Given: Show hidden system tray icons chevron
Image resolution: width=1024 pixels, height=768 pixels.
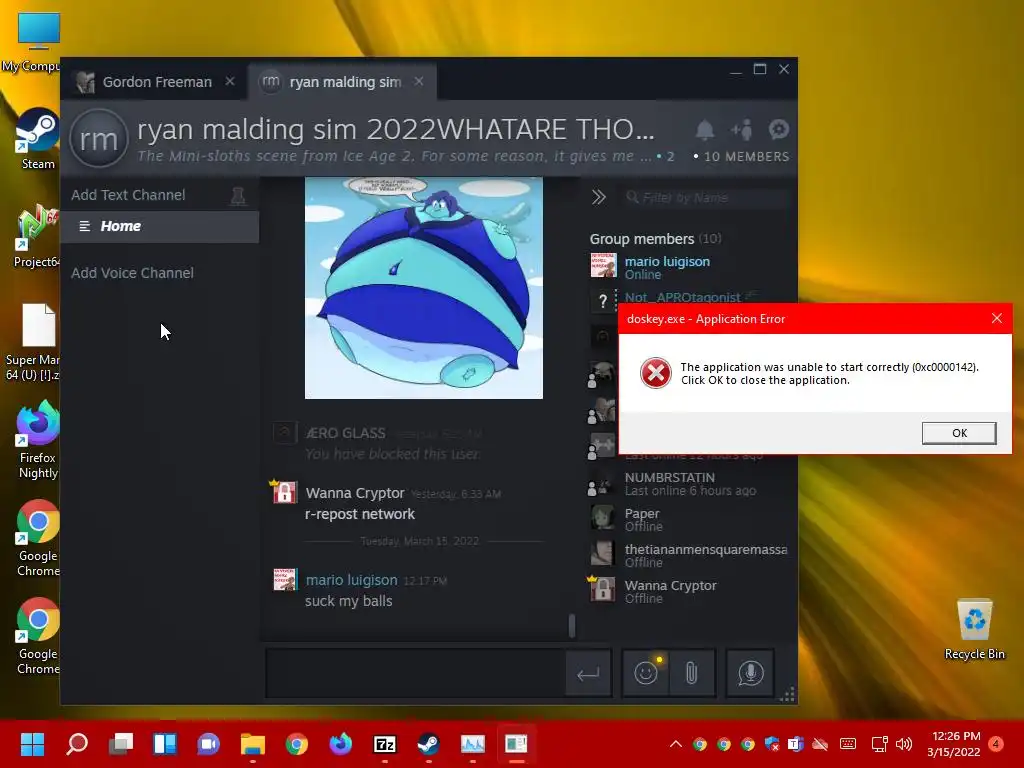Looking at the screenshot, I should point(676,744).
